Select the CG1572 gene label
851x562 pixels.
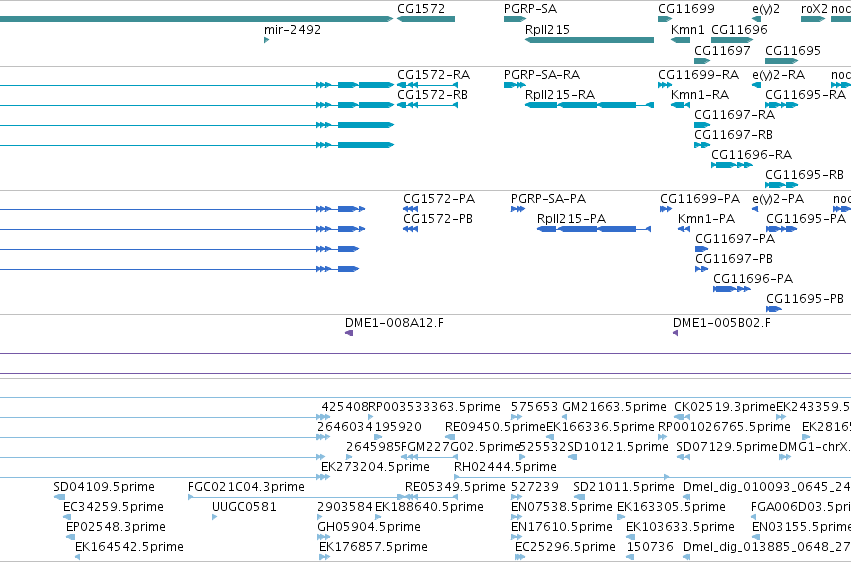point(421,9)
